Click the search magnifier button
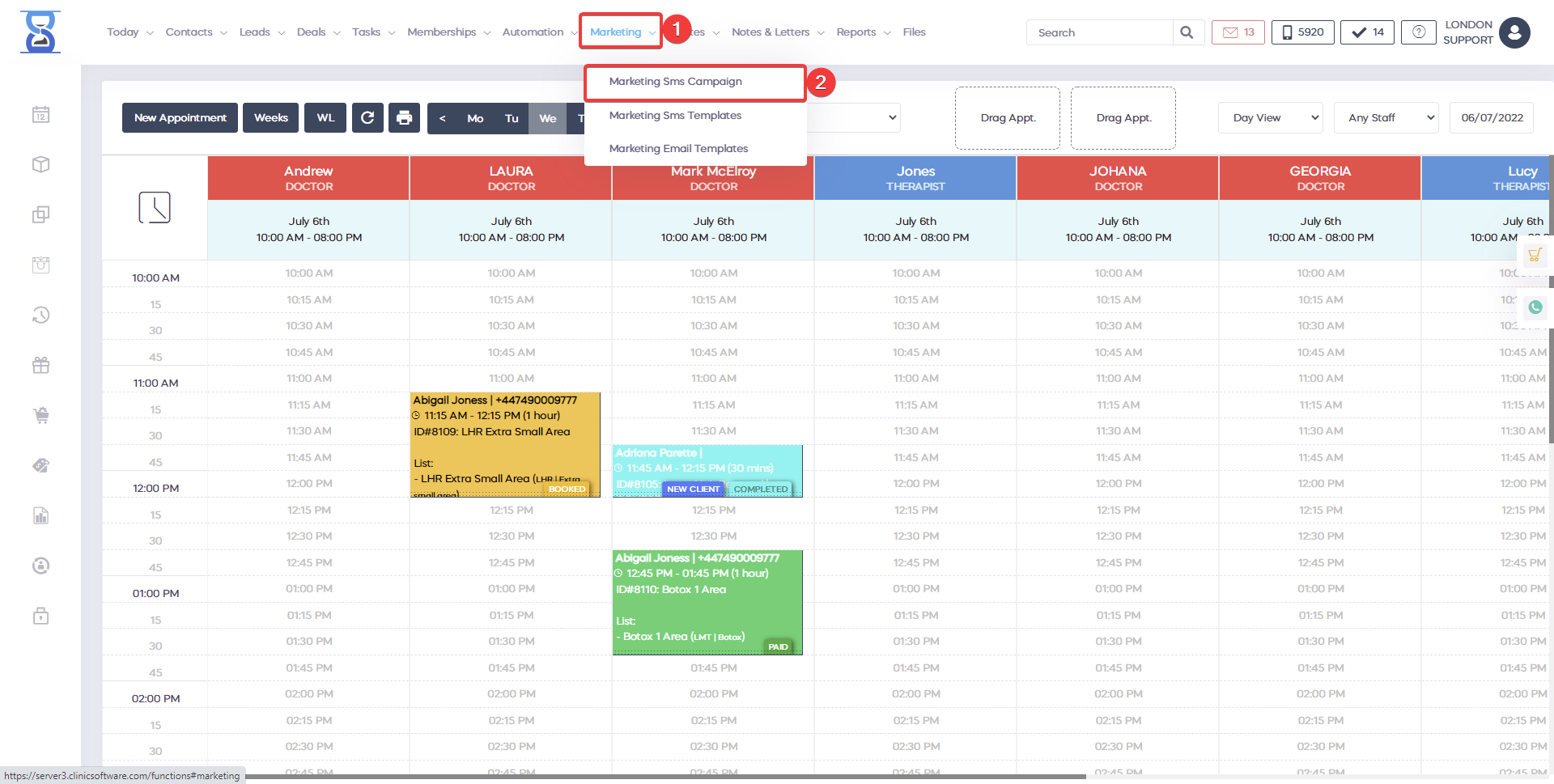This screenshot has height=784, width=1554. coord(1187,32)
